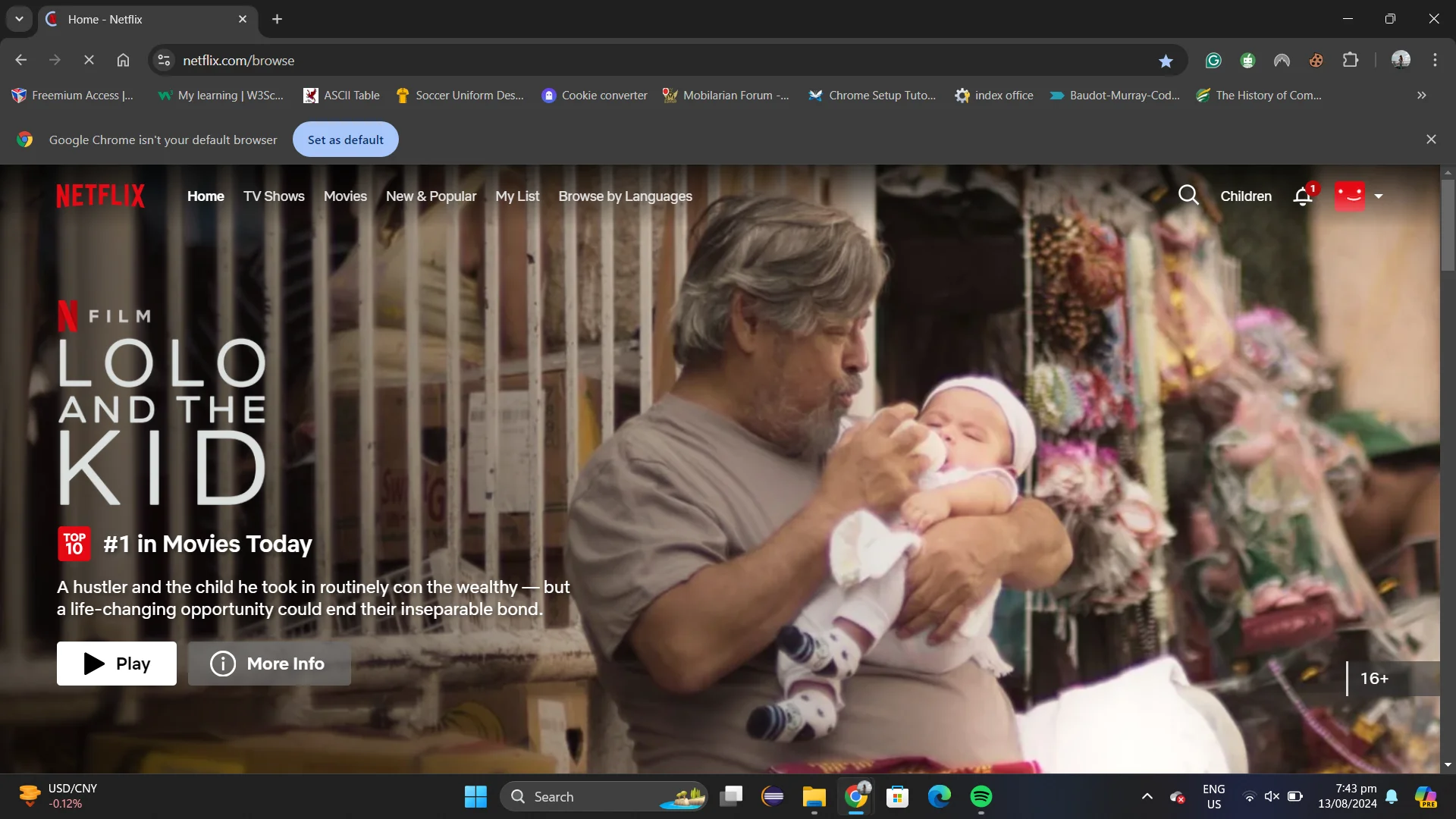
Task: Open the USD/CNY widget
Action: (58, 796)
